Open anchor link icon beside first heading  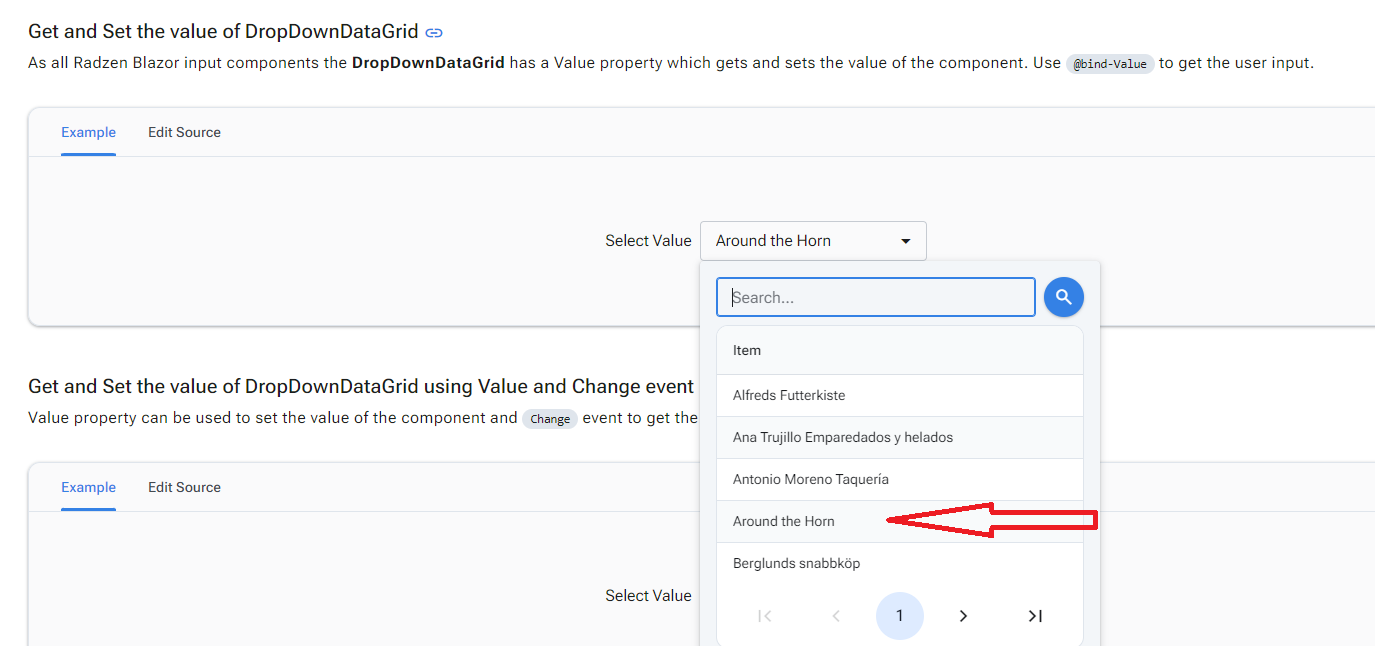(x=434, y=32)
